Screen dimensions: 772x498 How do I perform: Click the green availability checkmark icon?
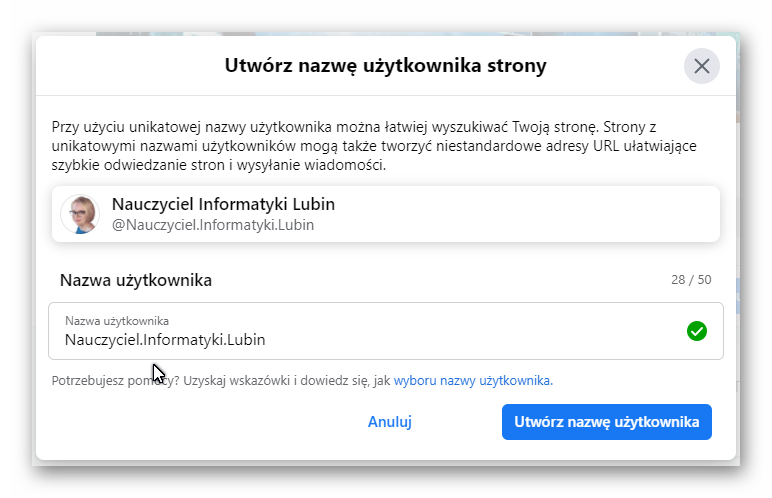(x=697, y=331)
